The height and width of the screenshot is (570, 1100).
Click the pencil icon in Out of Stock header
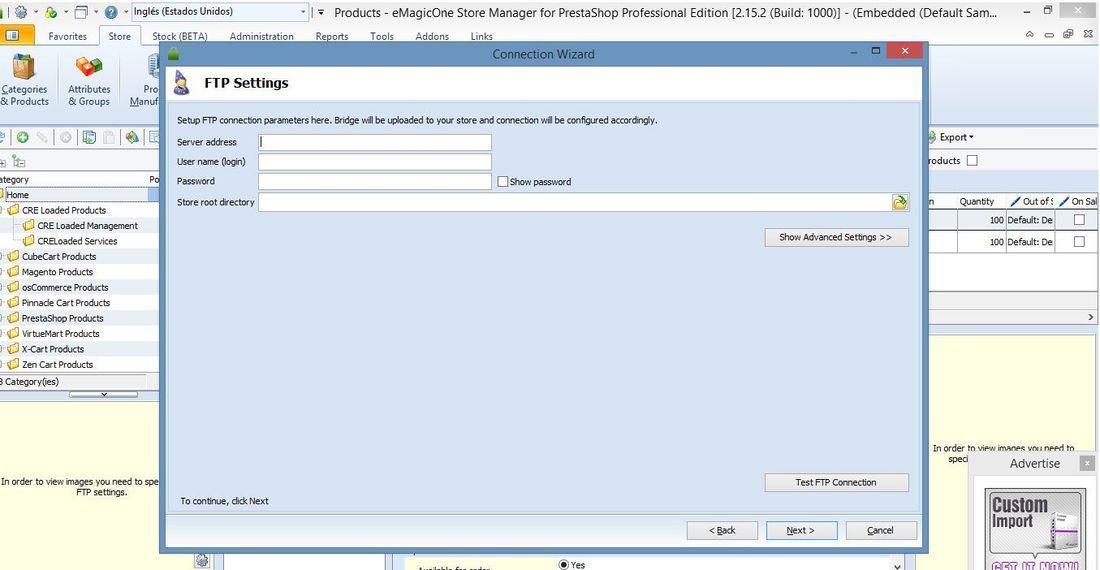pyautogui.click(x=1015, y=201)
